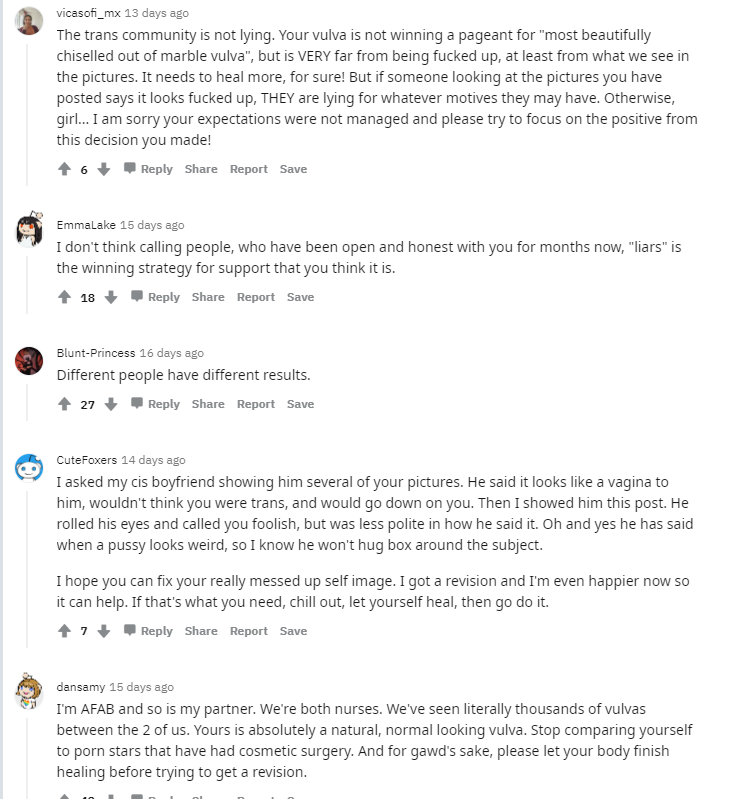Downvote EmmaLake's comment with 18 points
Image resolution: width=739 pixels, height=799 pixels.
(111, 298)
